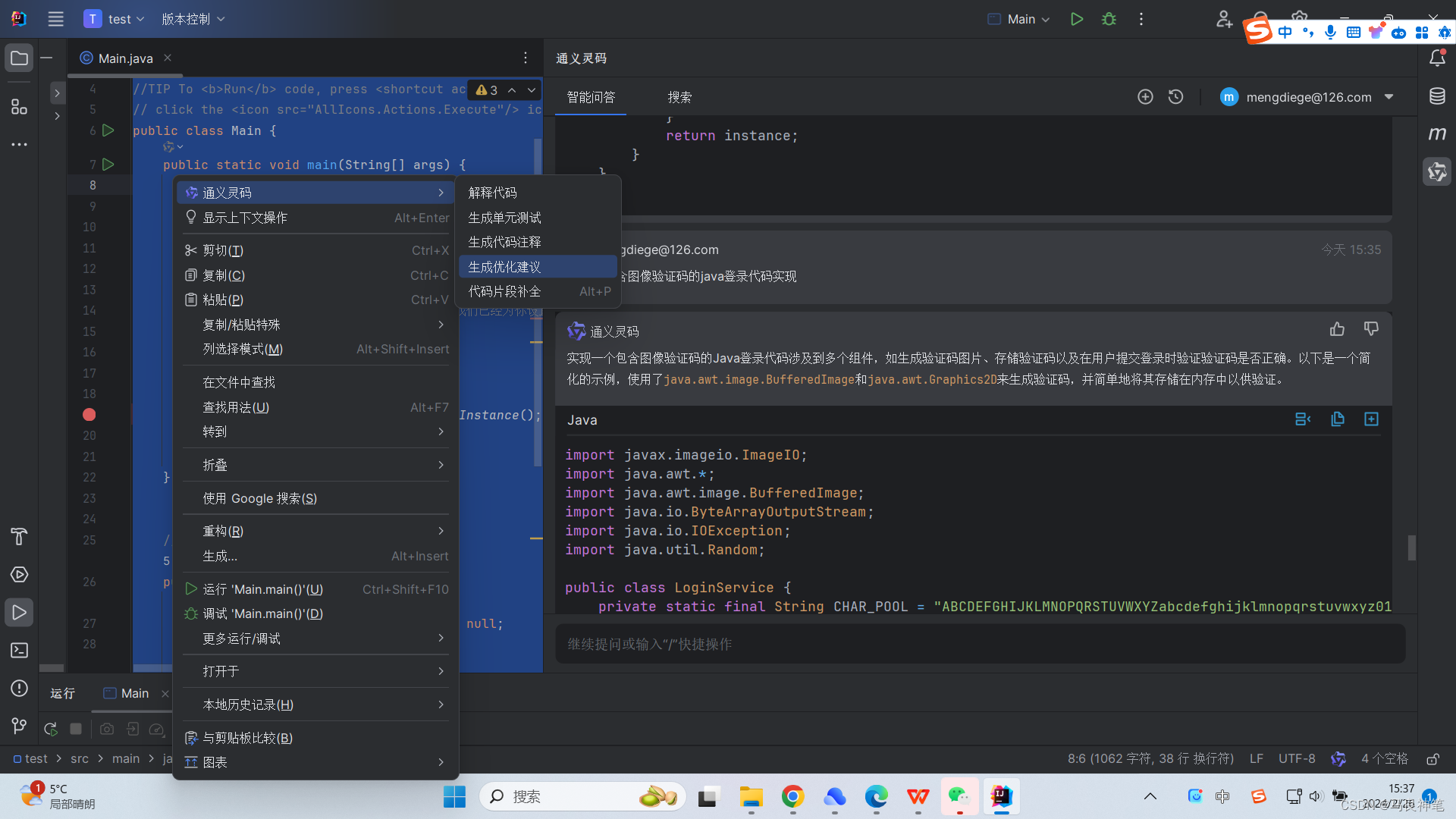Choose 使用 Google 搜索 menu item
This screenshot has height=819, width=1456.
point(316,498)
